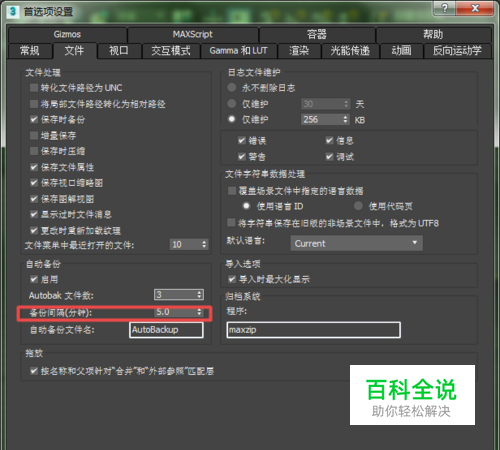Image resolution: width=500 pixels, height=450 pixels.
Task: Switch to the 视口 tab
Action: [119, 51]
